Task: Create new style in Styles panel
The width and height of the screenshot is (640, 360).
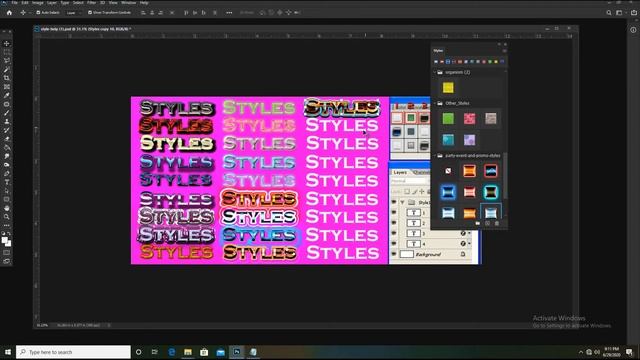Action: [487, 223]
